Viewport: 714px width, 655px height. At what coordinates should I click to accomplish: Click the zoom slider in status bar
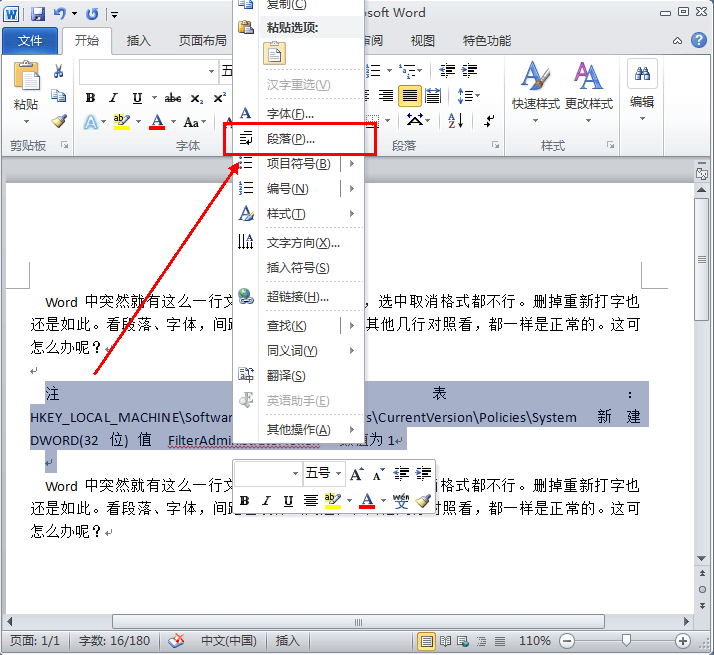(x=626, y=640)
